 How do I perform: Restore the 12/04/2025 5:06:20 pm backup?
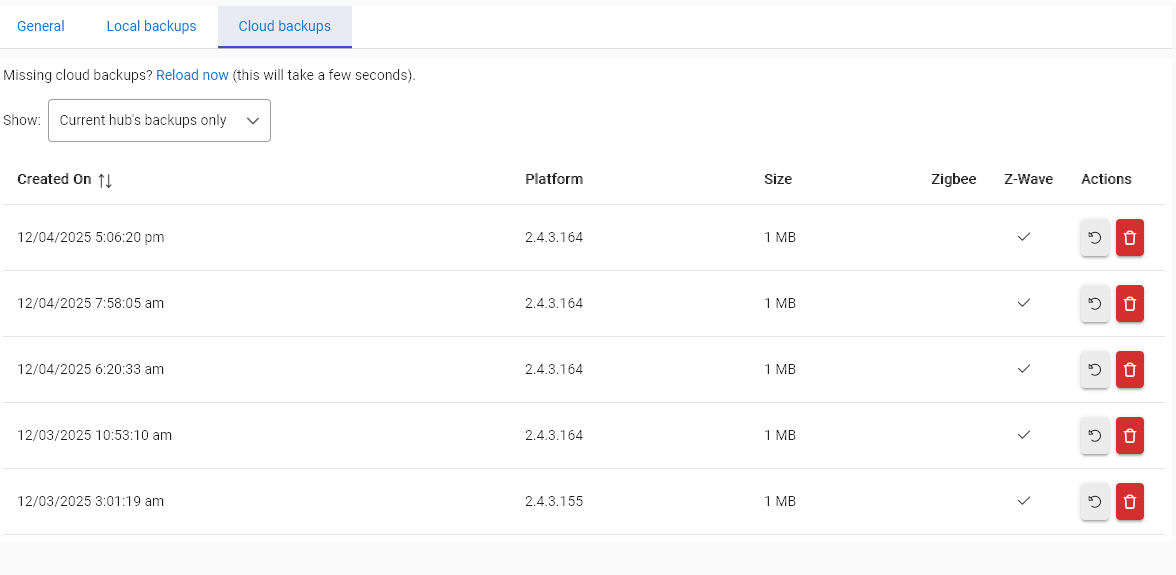(1094, 238)
